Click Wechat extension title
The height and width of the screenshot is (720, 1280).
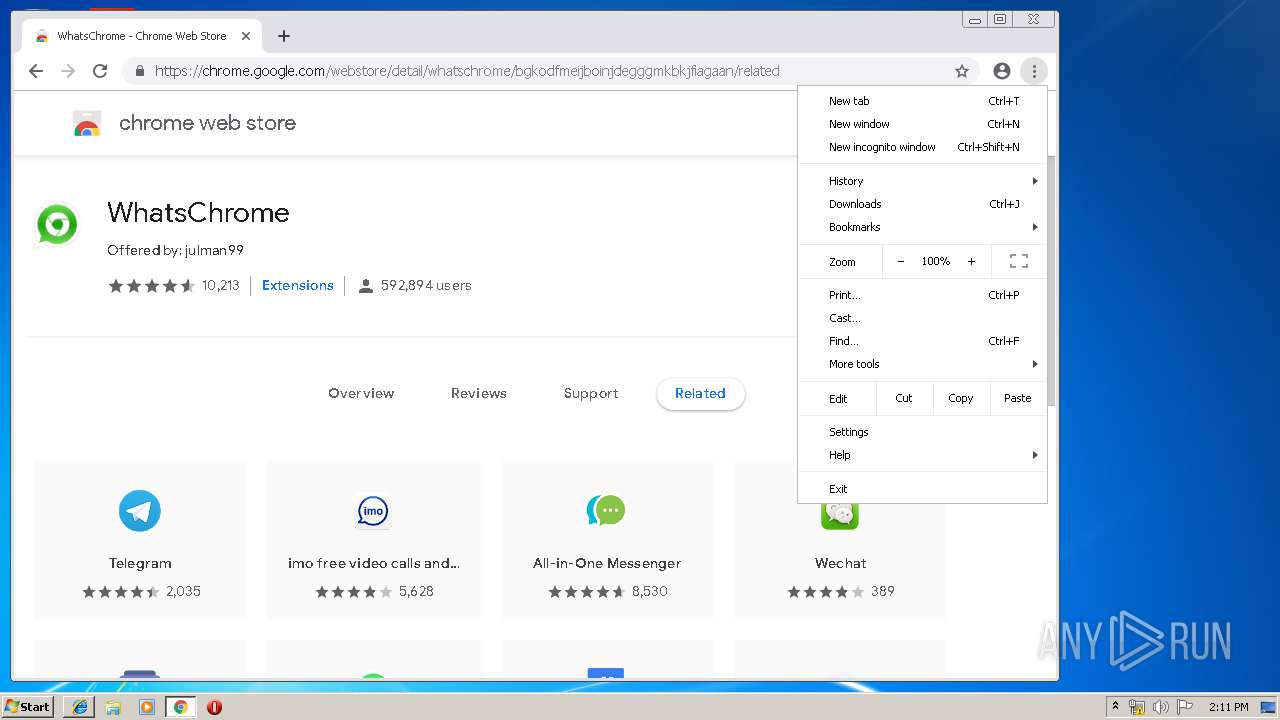click(840, 563)
